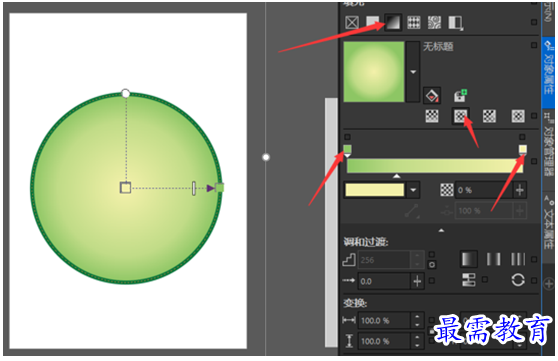This screenshot has height=361, width=558.
Task: Toggle the small square beside the reverse fill icon
Action: [x=484, y=279]
